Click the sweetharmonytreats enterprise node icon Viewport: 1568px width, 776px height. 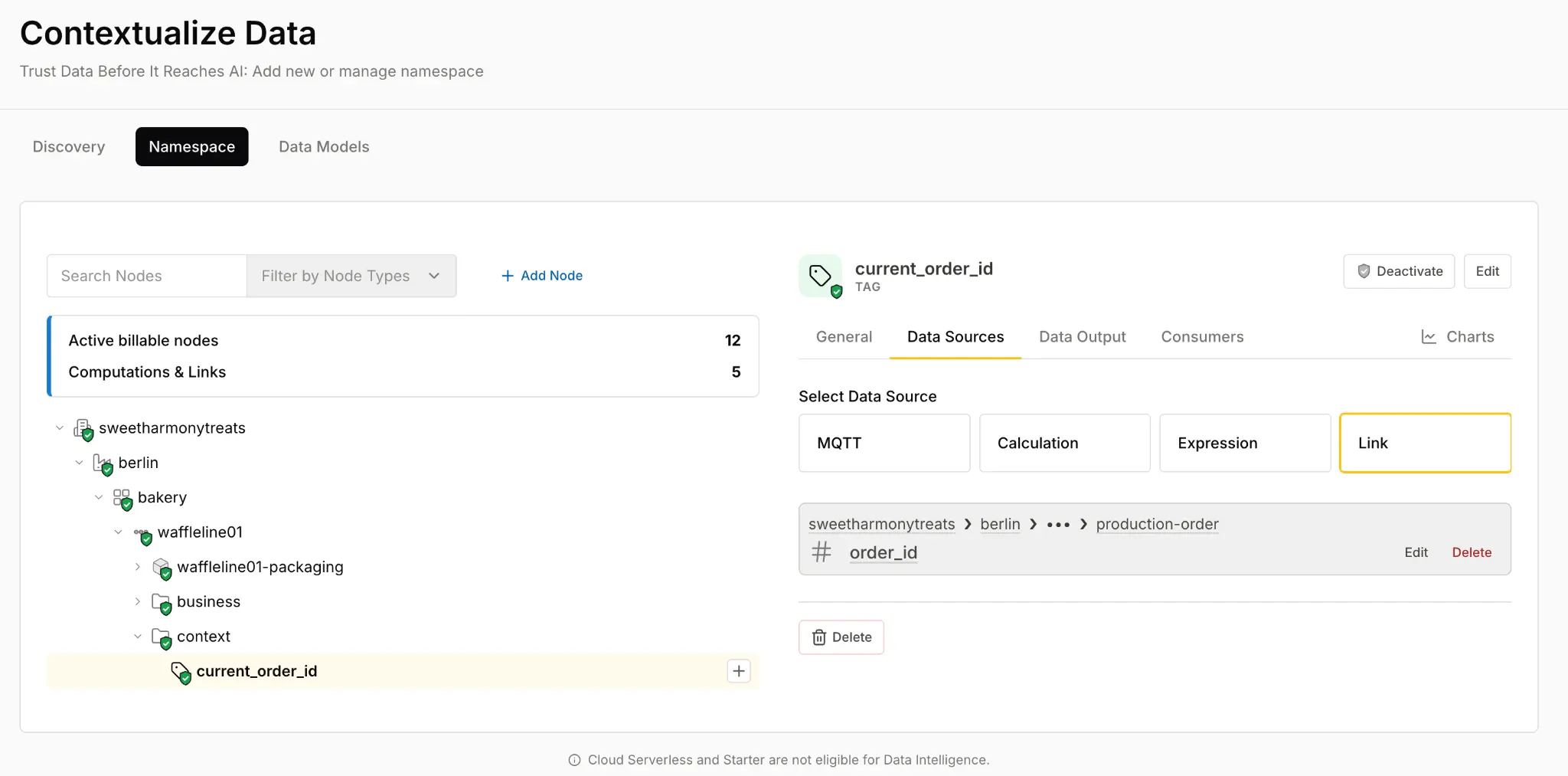click(83, 429)
